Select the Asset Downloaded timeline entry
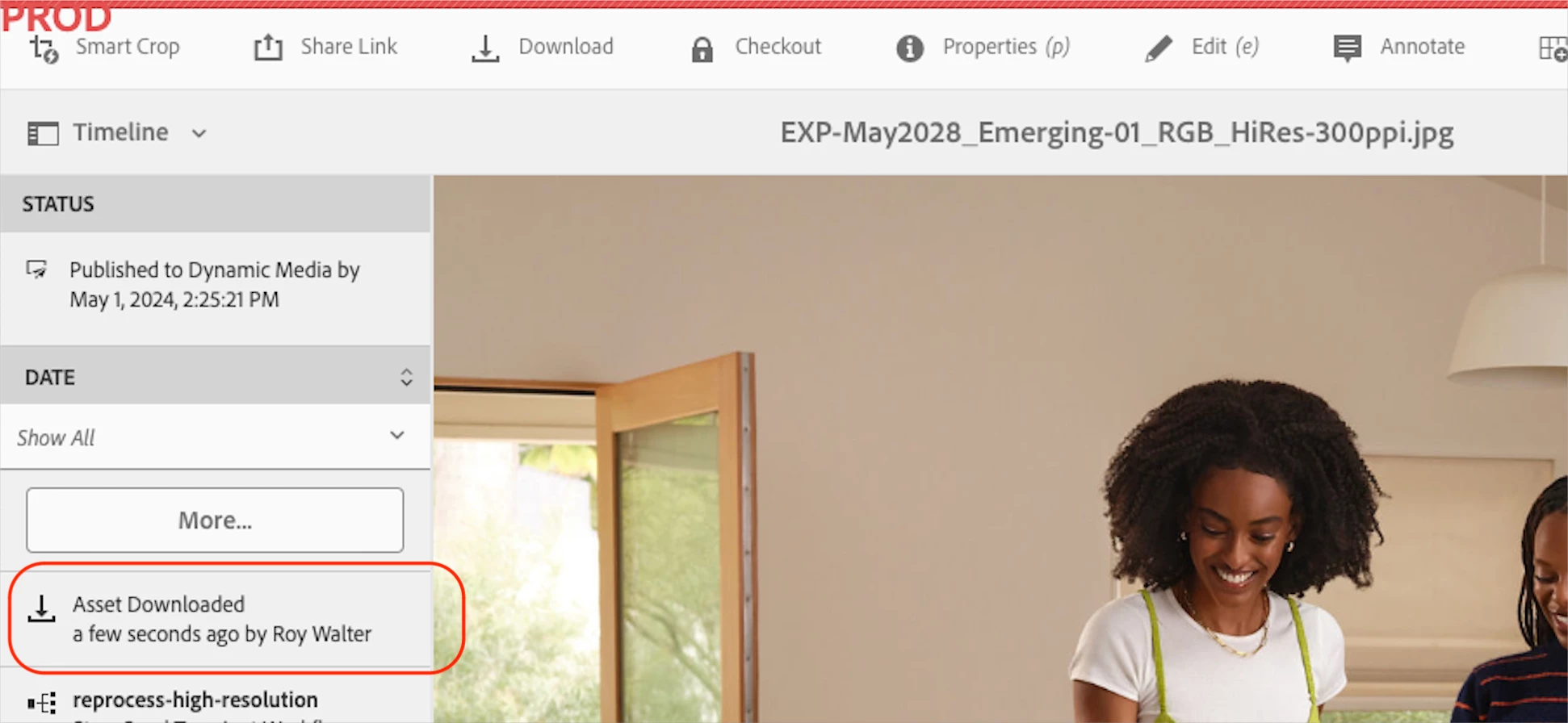This screenshot has height=723, width=1568. click(216, 619)
